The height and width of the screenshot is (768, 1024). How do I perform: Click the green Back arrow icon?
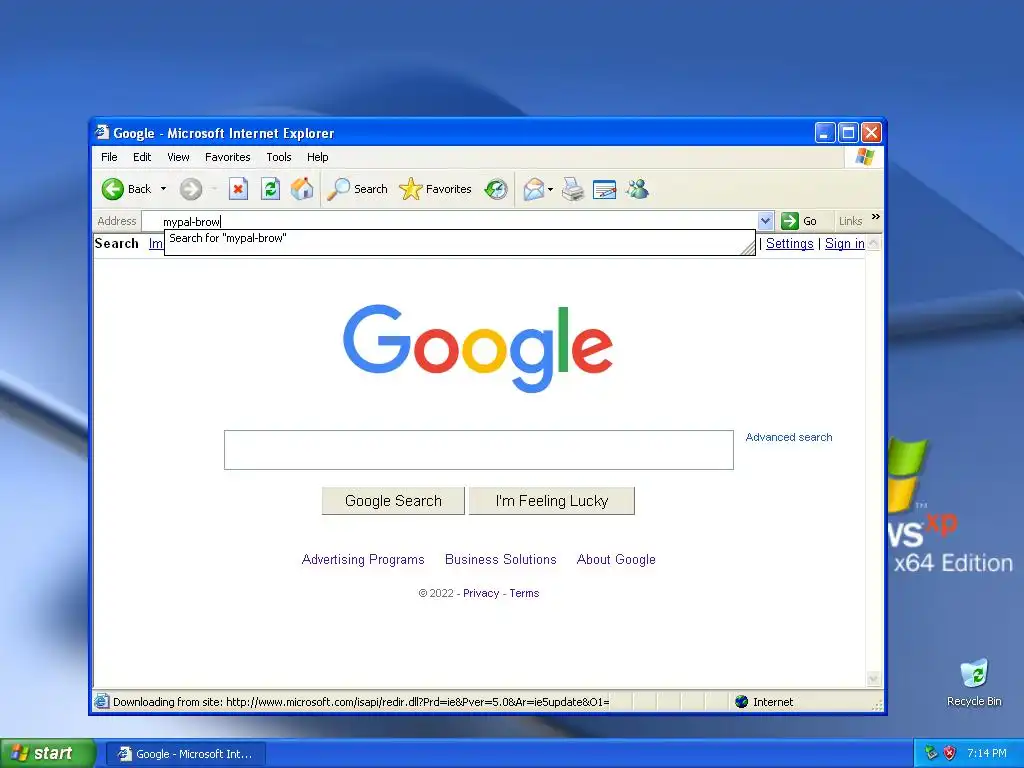point(112,189)
